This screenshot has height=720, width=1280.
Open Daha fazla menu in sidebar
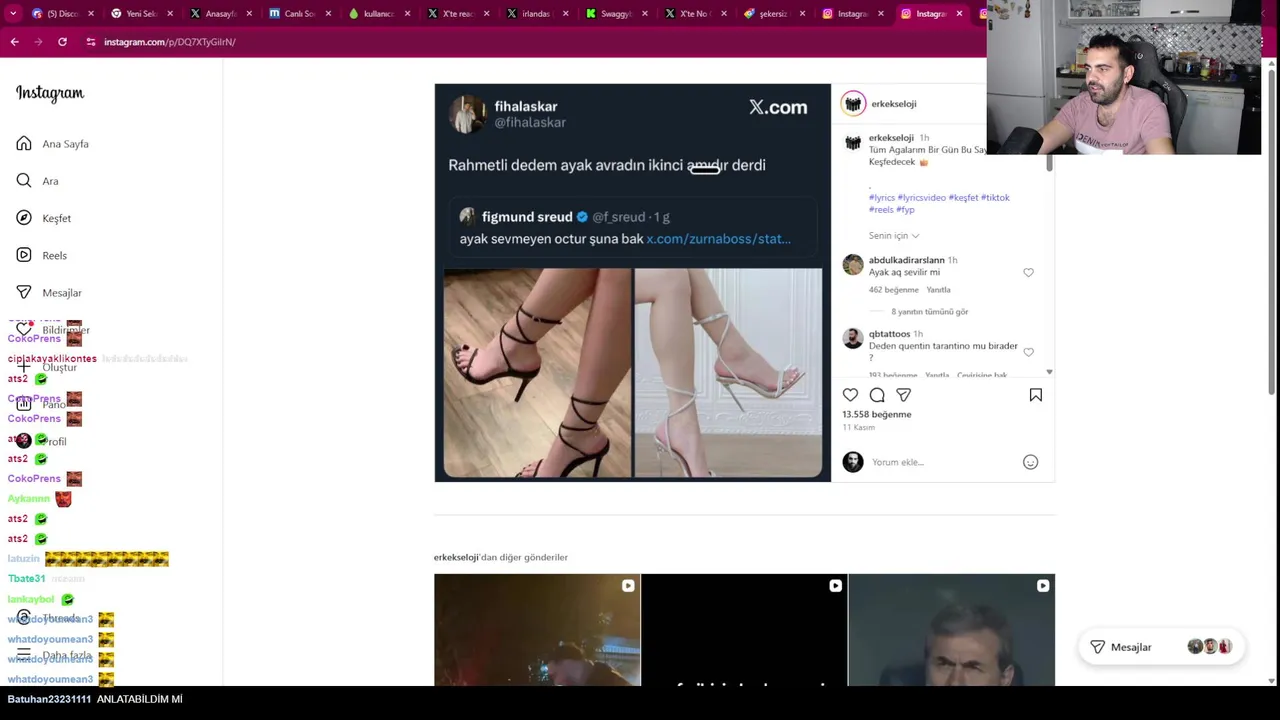(54, 656)
